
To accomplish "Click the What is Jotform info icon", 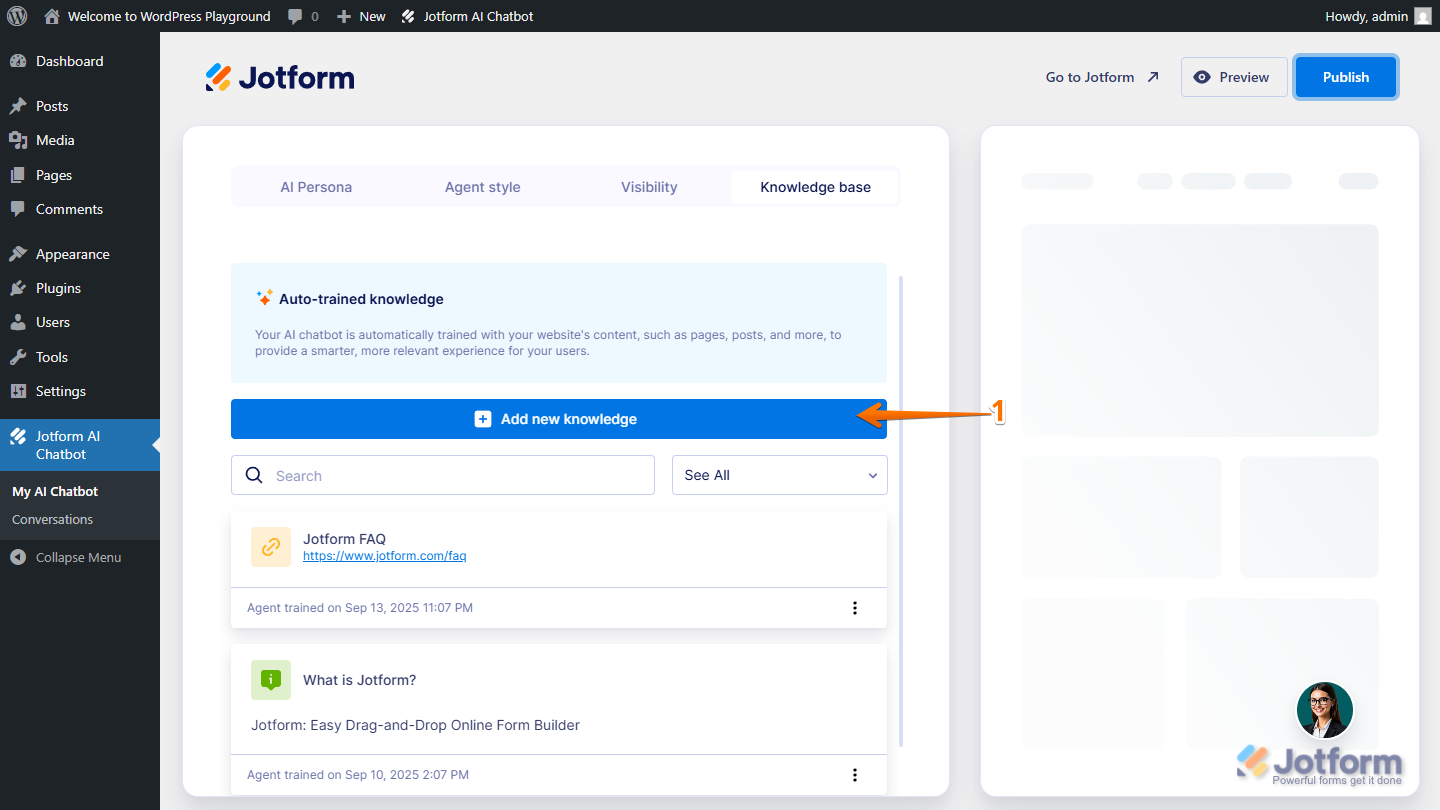I will click(x=271, y=680).
